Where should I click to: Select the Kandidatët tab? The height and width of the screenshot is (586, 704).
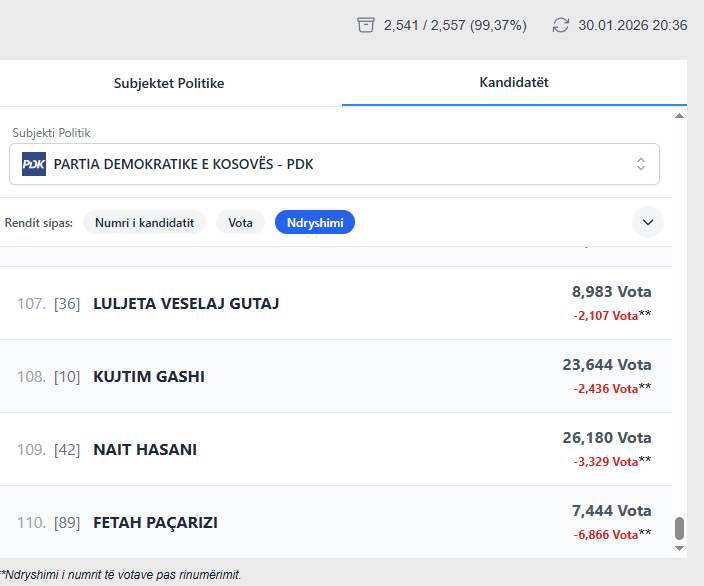(514, 82)
